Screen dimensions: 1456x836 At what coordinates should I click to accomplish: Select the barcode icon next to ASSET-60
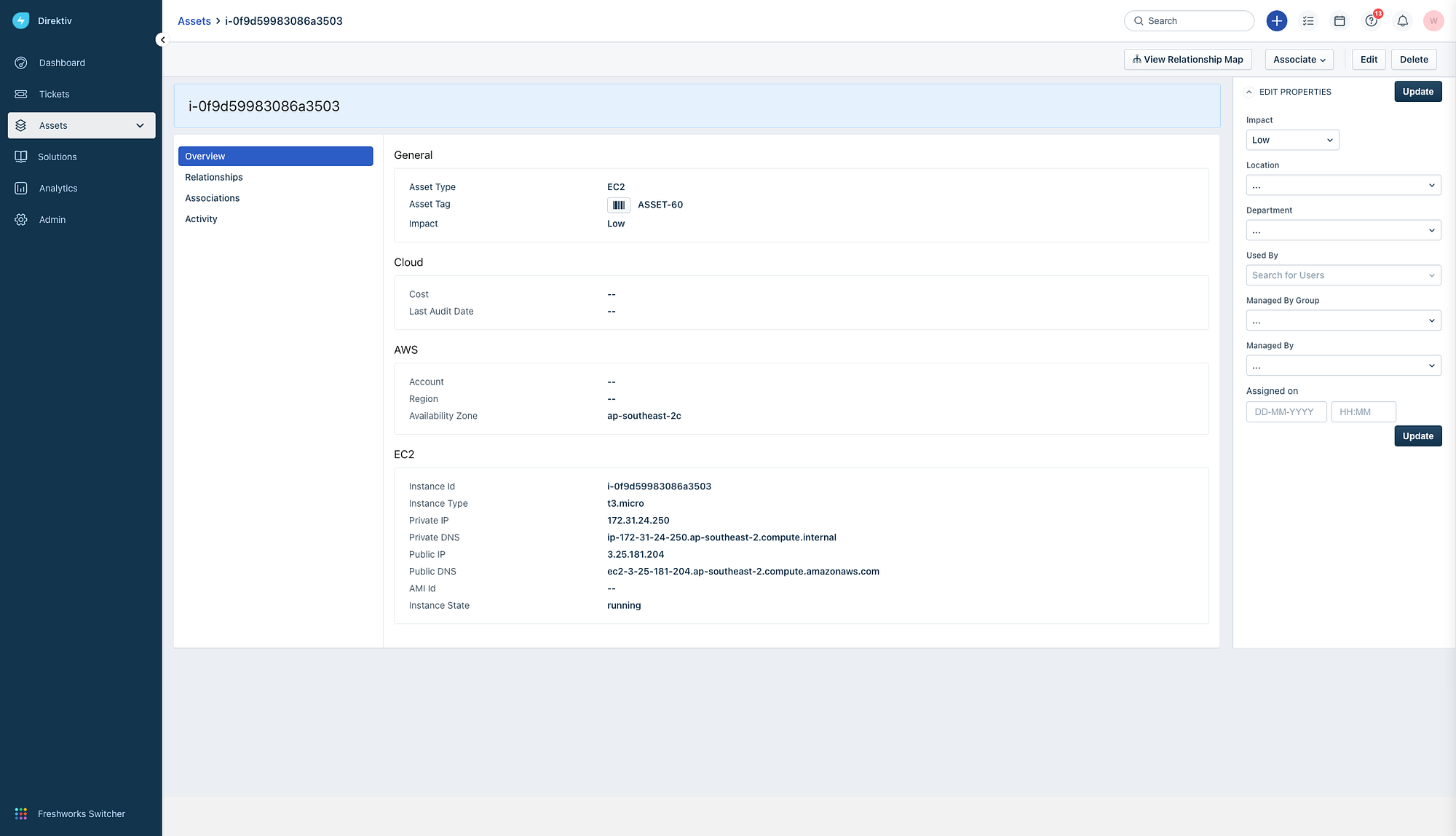618,205
